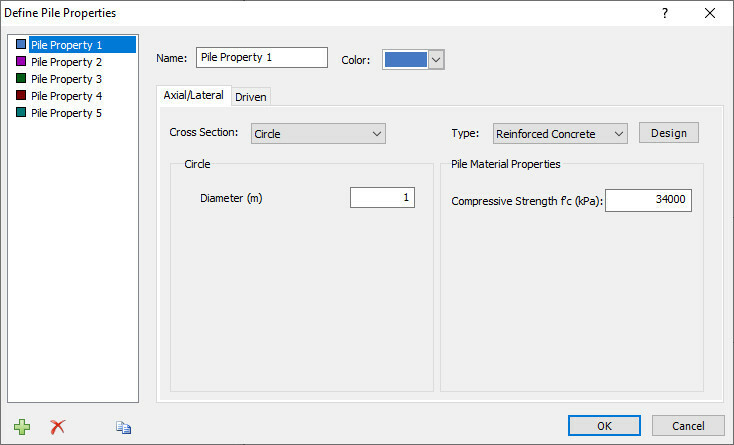Click the Name input field

(262, 58)
